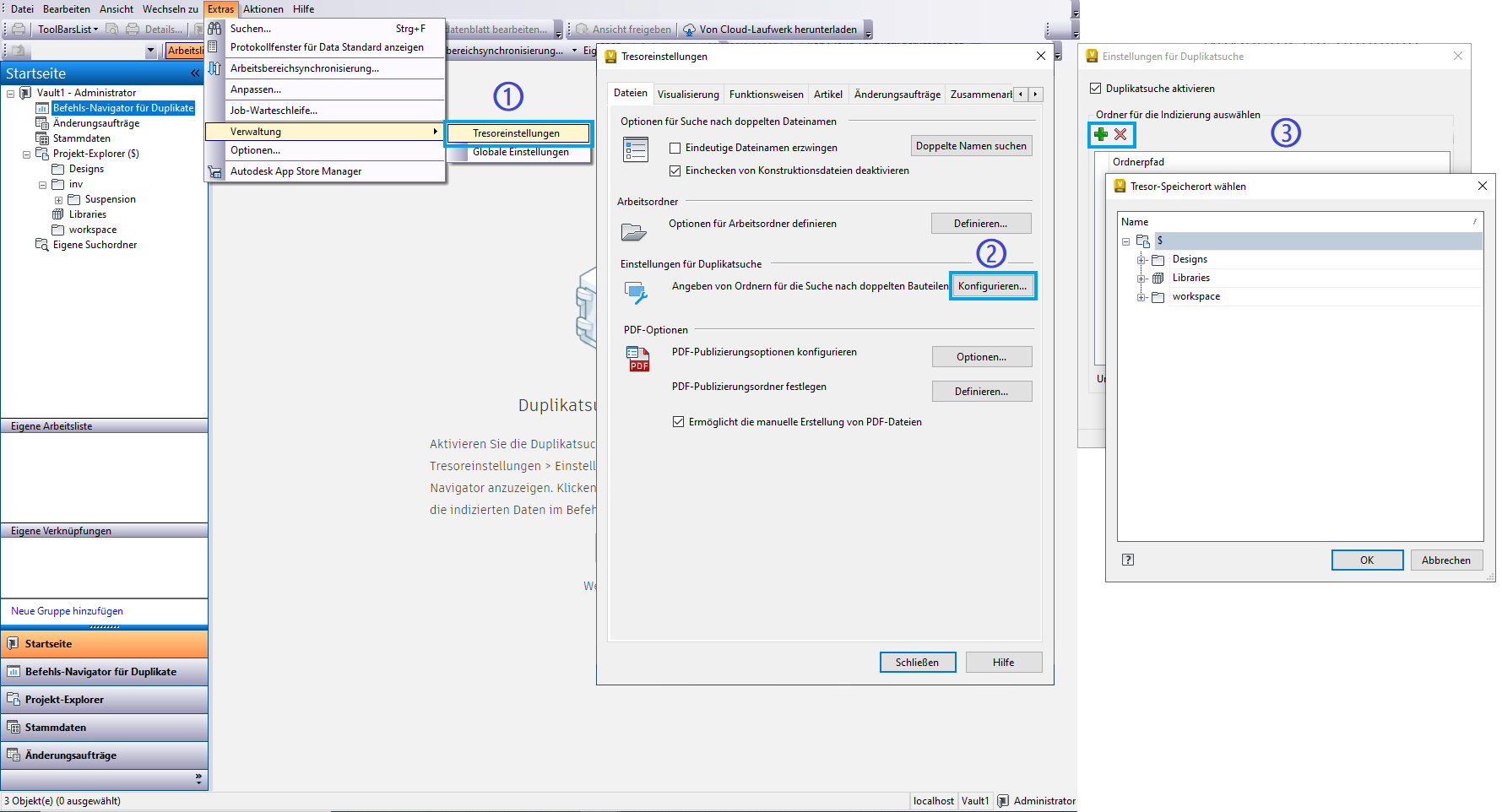Click the Änderungsaufträge icon in the bottom navigation
This screenshot has width=1502, height=812.
point(13,755)
